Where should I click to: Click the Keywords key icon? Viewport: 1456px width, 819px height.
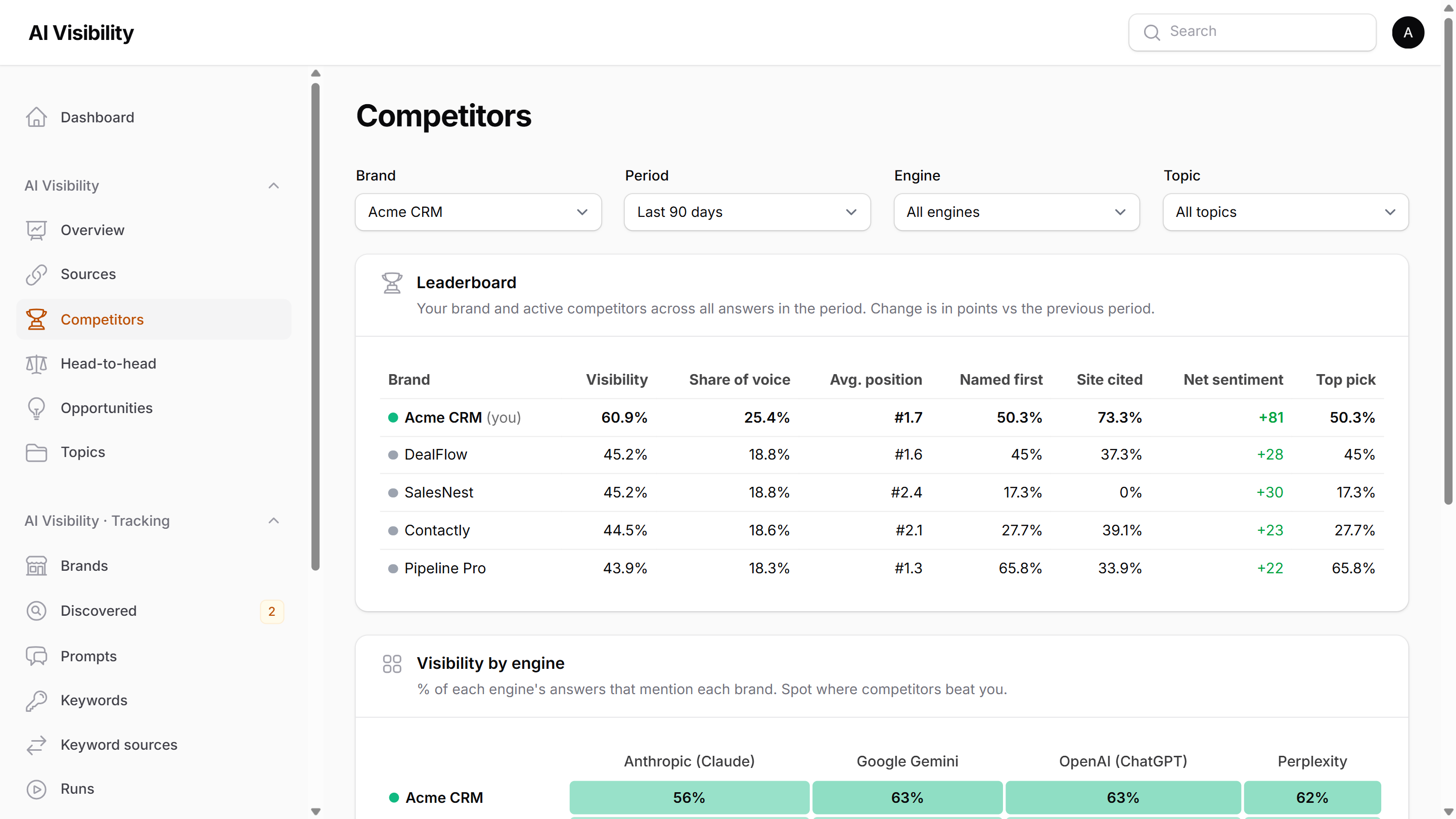(36, 700)
